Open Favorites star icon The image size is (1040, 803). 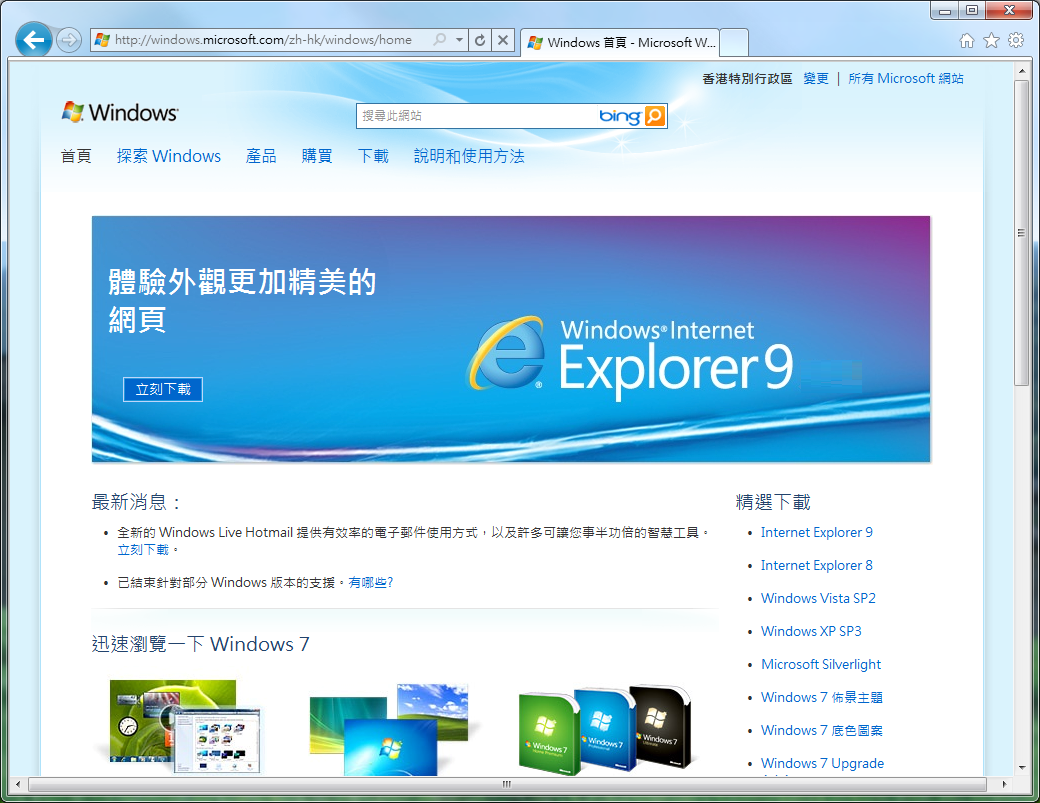click(991, 40)
